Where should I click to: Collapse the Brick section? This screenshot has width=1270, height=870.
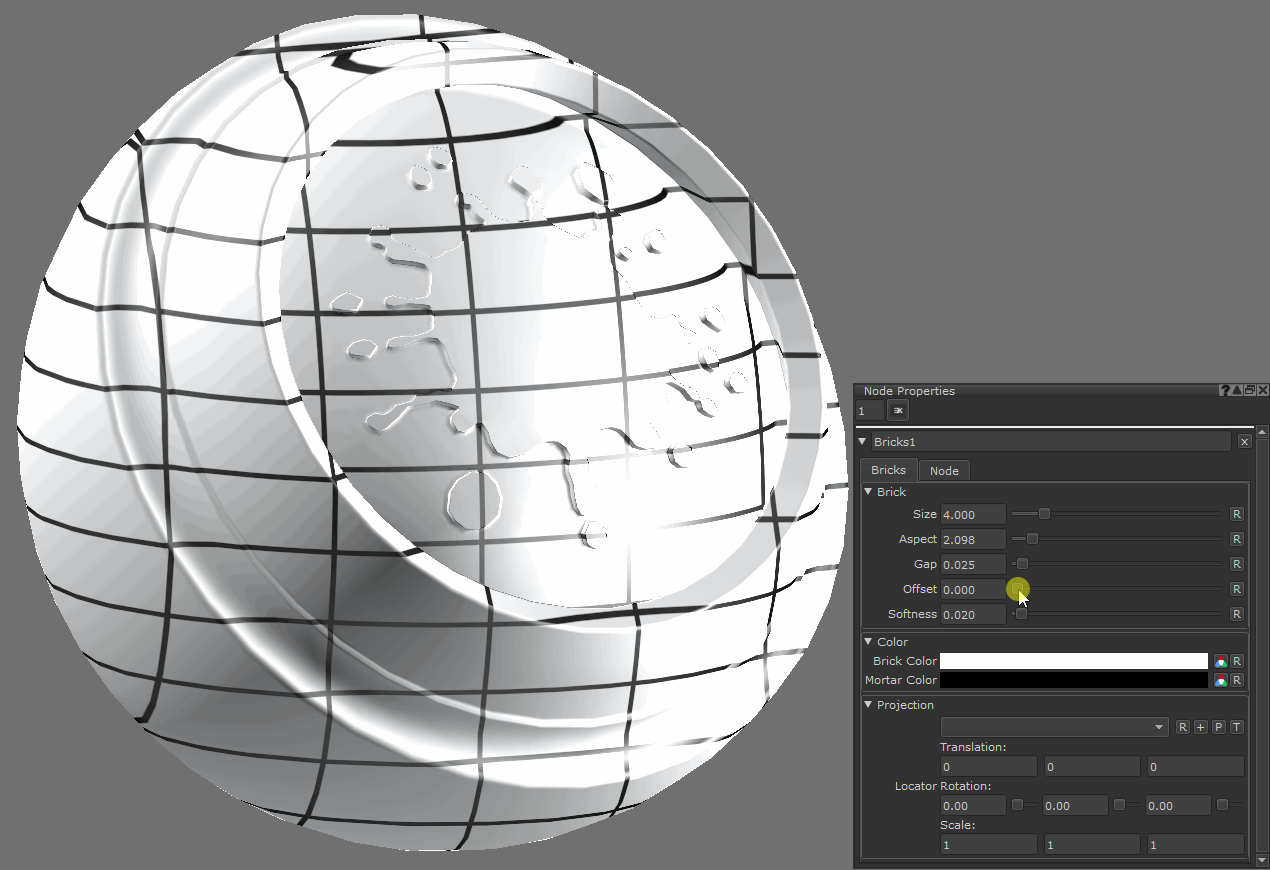[x=868, y=492]
